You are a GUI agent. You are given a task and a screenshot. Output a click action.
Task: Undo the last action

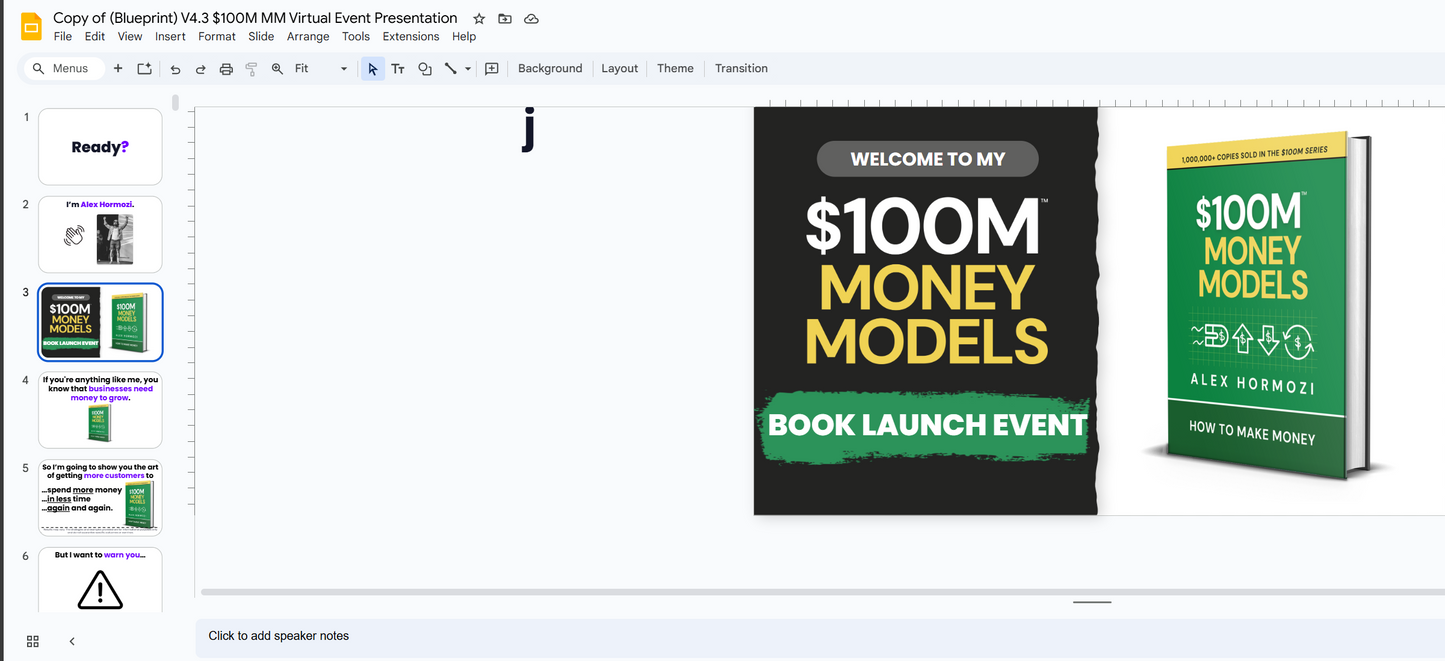175,68
